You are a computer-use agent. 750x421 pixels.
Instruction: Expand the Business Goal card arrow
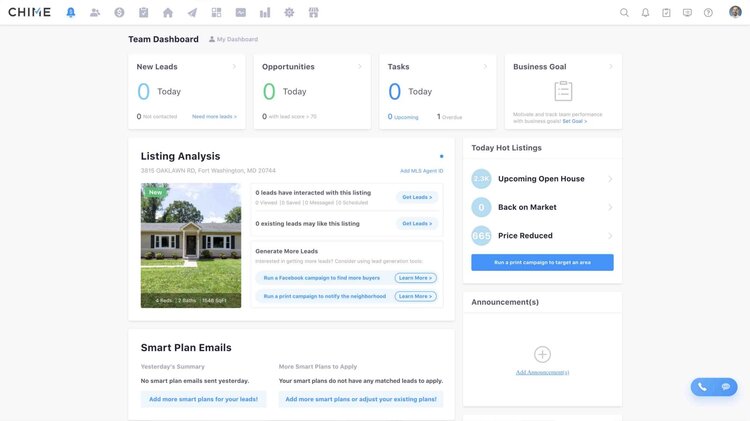tap(611, 66)
